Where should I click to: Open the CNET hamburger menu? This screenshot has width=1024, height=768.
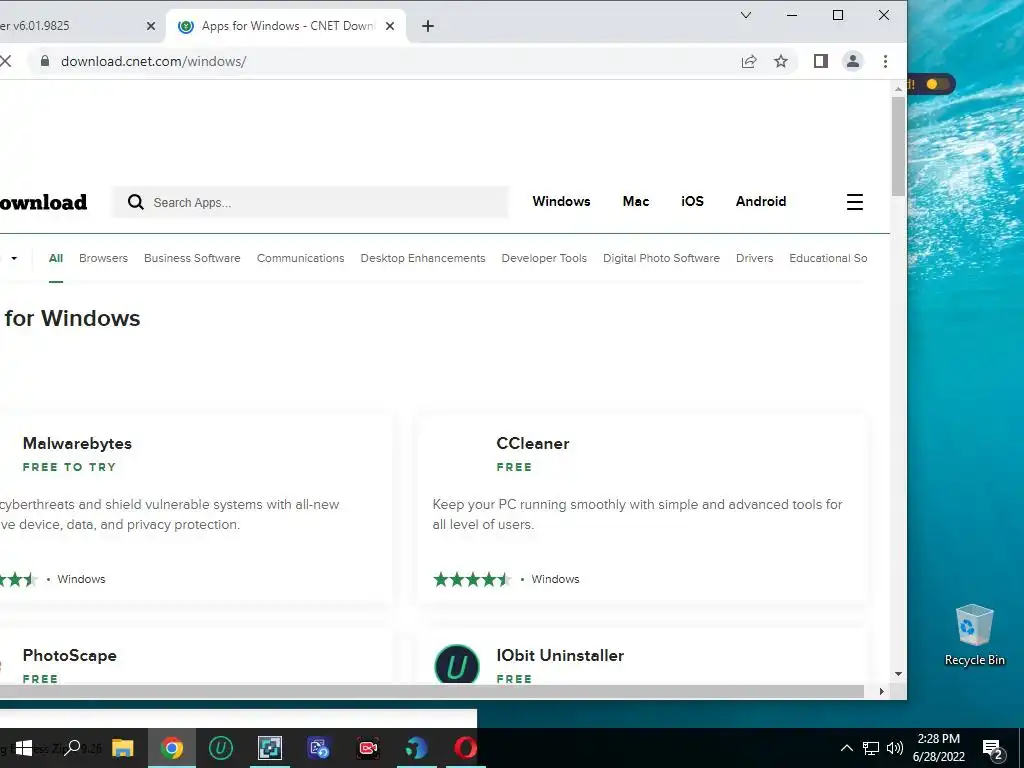point(855,202)
